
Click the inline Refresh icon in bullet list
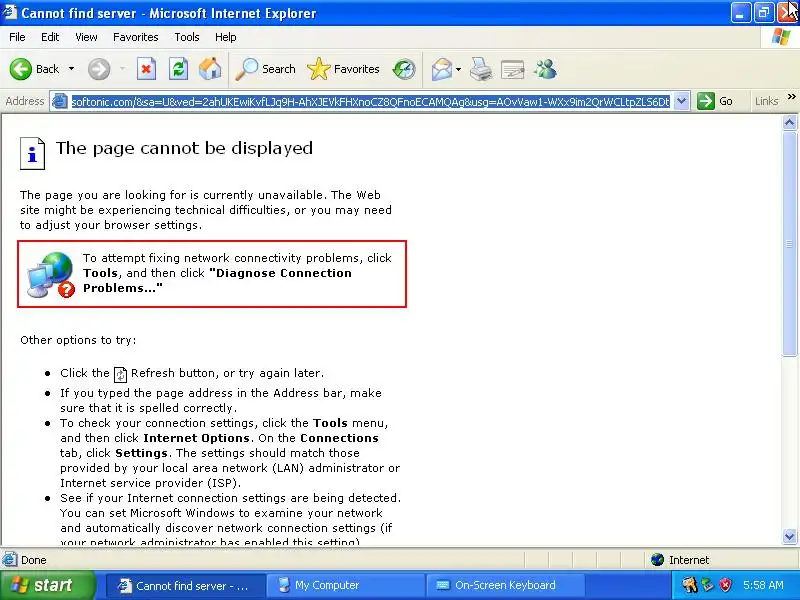click(120, 374)
